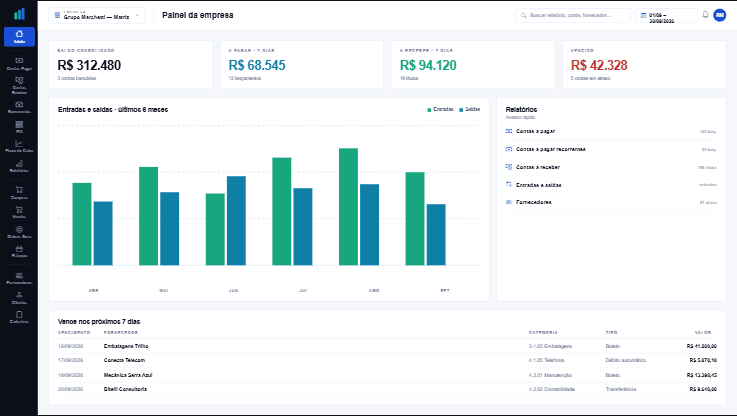Select the R$ 94.120 a receber card
This screenshot has height=416, width=737.
(x=473, y=64)
